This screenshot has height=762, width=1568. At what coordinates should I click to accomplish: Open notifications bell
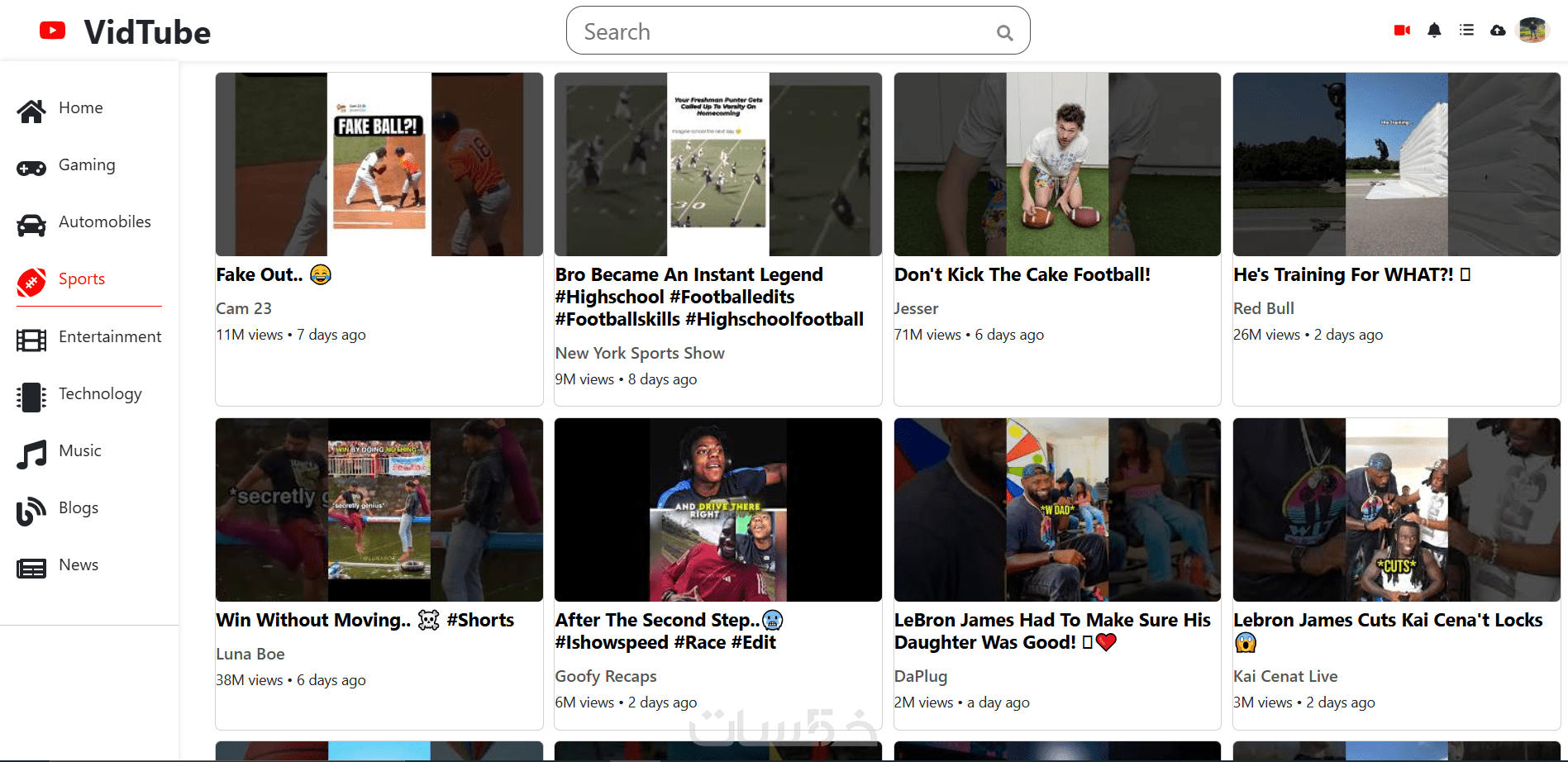coord(1434,31)
